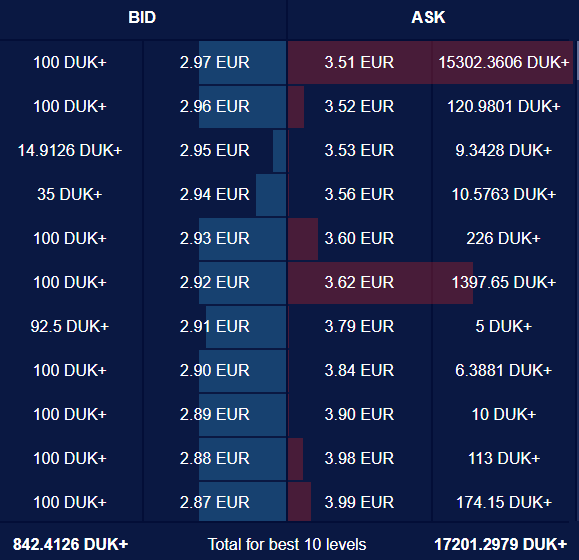579x560 pixels.
Task: Click the 15302.3606 DUK+ ask volume
Action: point(504,62)
